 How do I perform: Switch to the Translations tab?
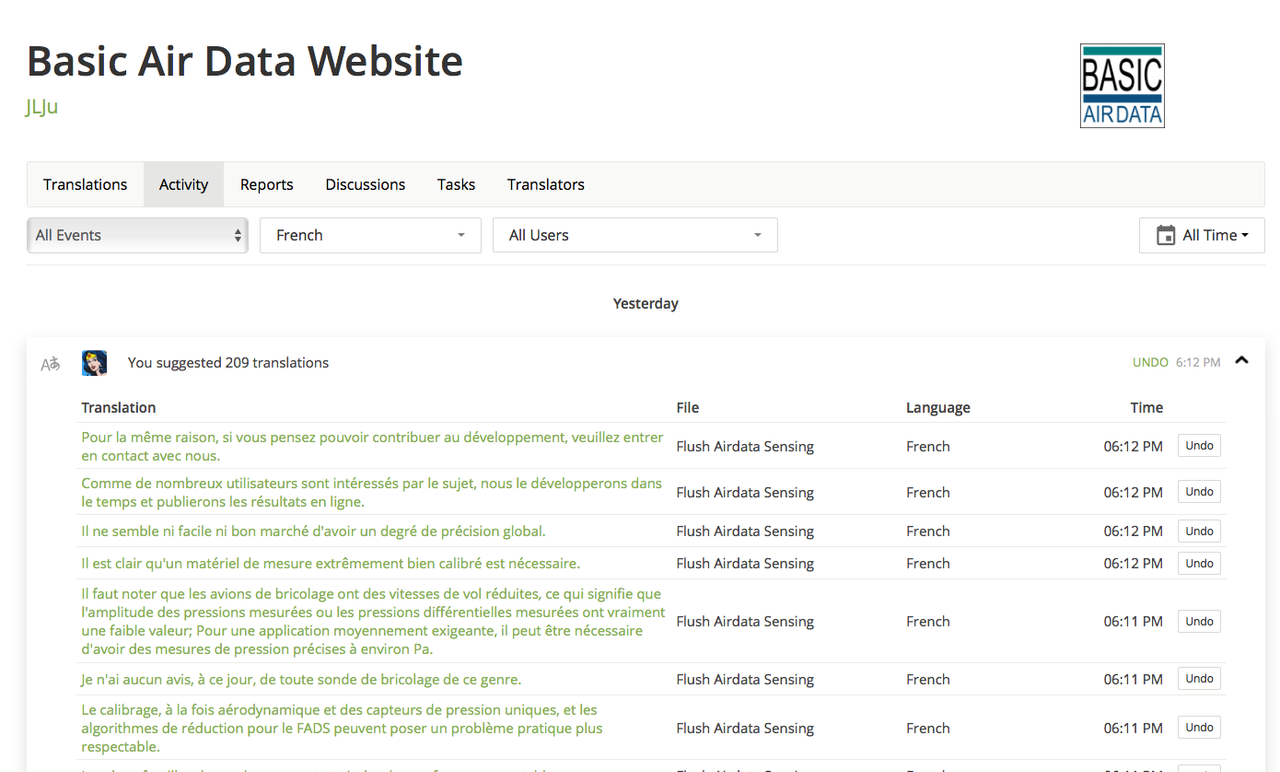coord(85,184)
